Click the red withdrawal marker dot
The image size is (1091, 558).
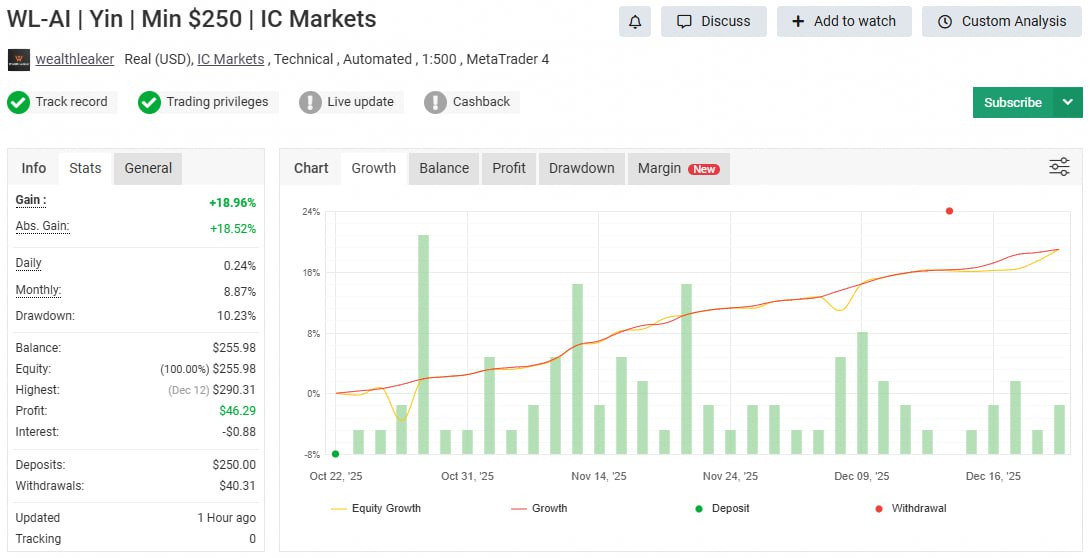(949, 211)
